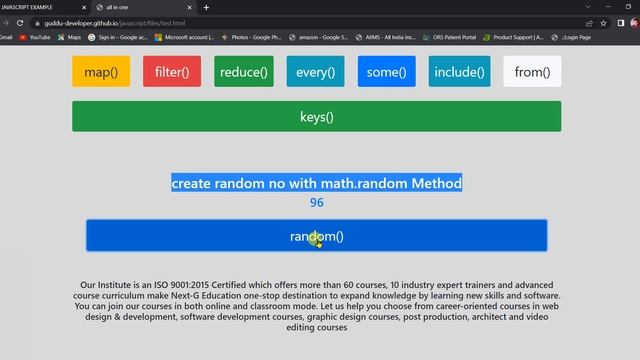Viewport: 640px width, 360px height.
Task: Toggle browser side panel
Action: click(621, 23)
